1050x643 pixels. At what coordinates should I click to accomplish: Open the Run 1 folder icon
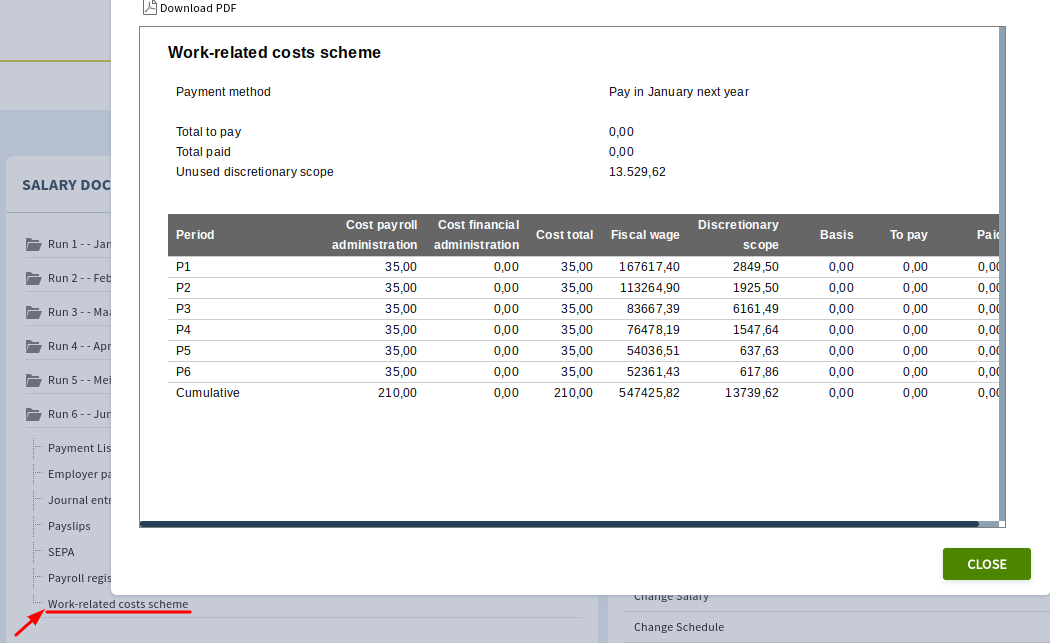point(33,244)
